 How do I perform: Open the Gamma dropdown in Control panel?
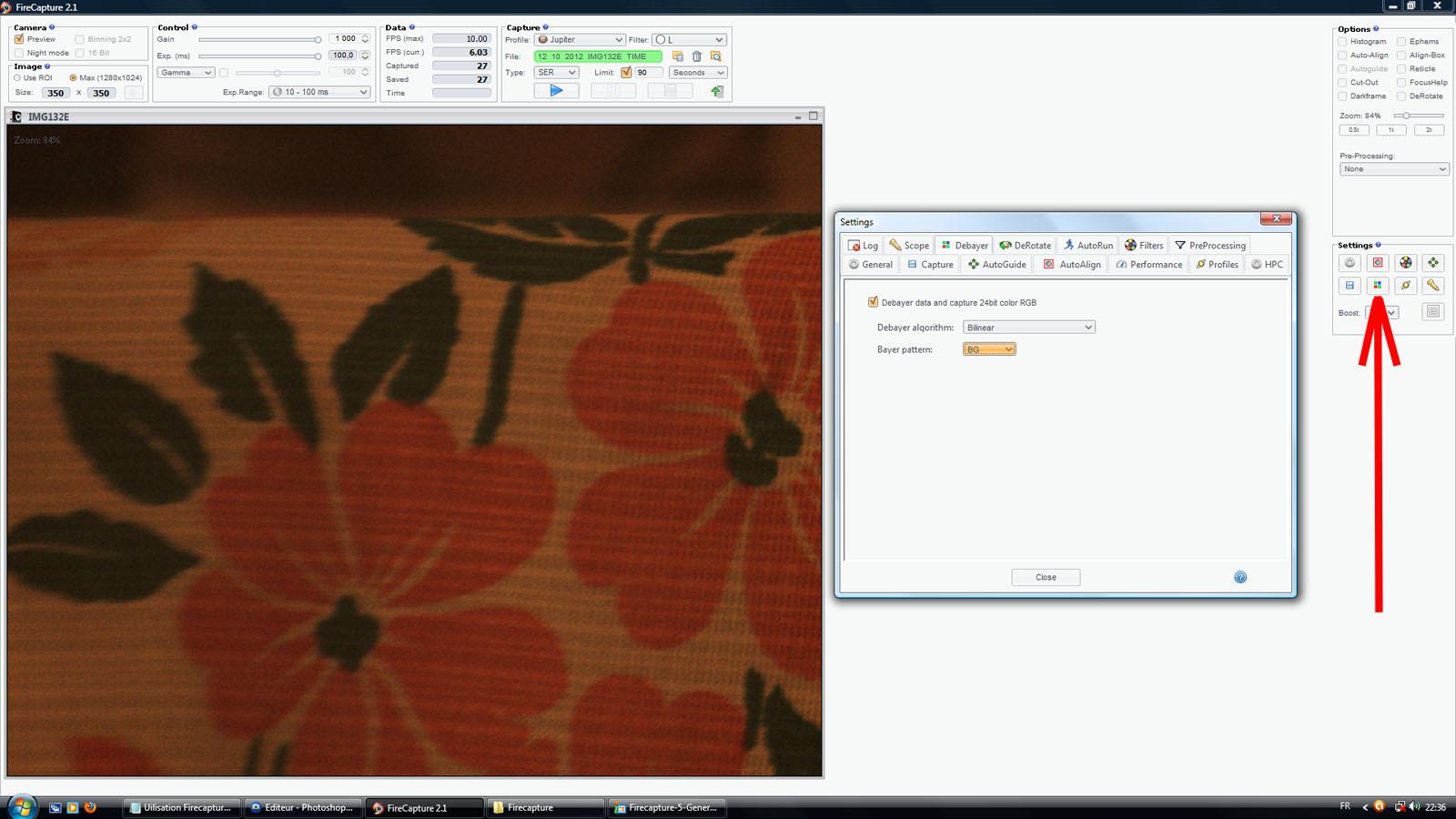coord(186,73)
